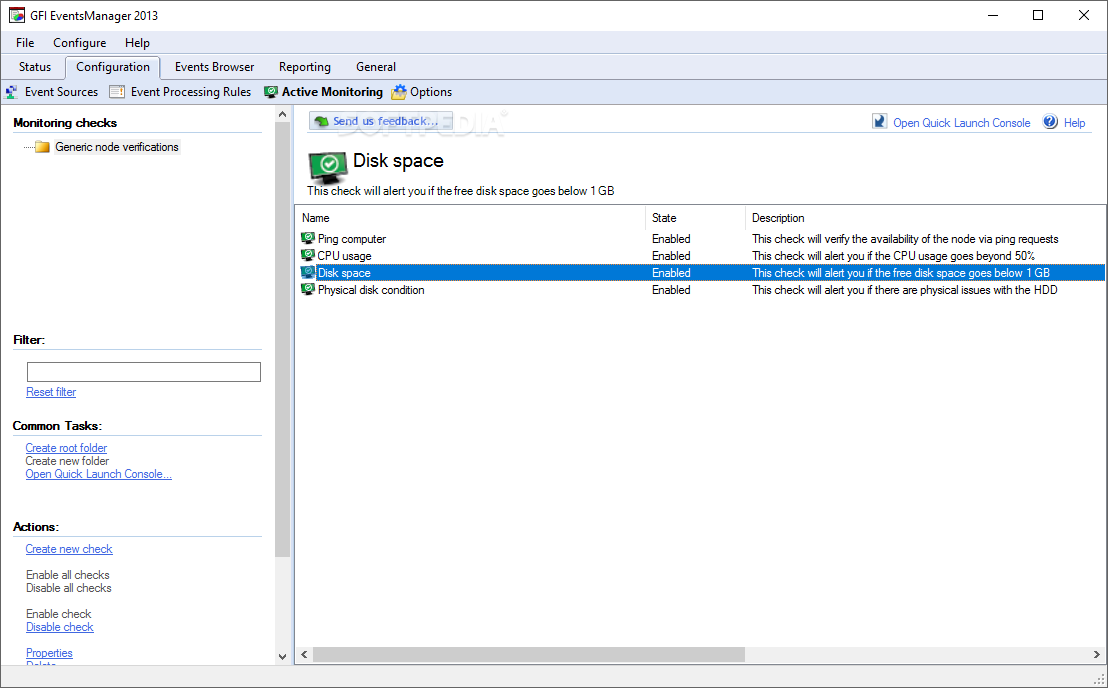This screenshot has height=688, width=1108.
Task: Click the GFI EventsManager app icon in title bar
Action: click(x=16, y=15)
